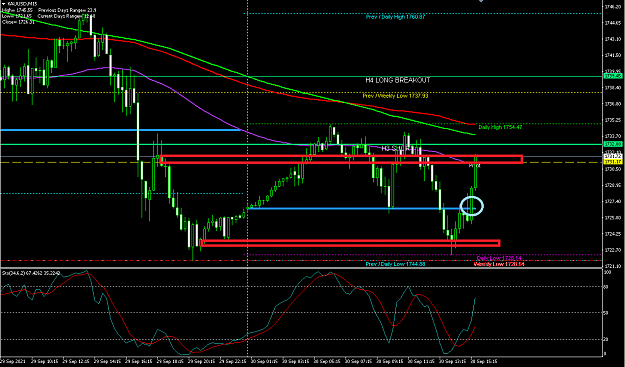Click the XAUUSD,M15 chart title arrow
The image size is (625, 367).
coord(4,4)
